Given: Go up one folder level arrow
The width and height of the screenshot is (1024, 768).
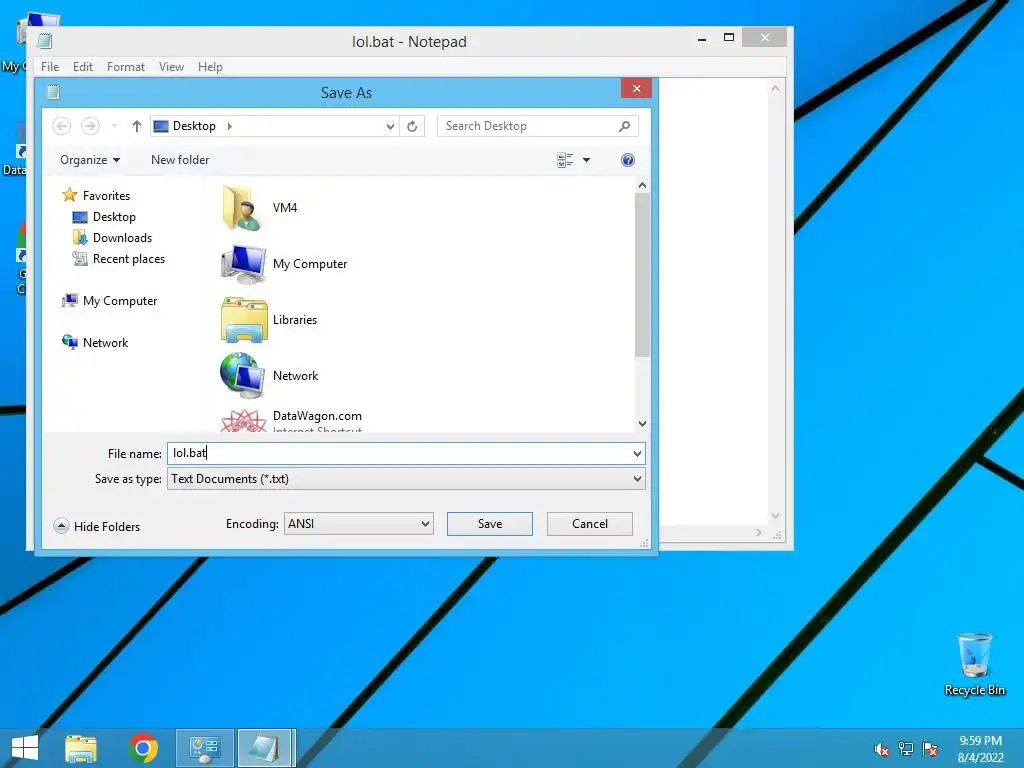Looking at the screenshot, I should coord(136,126).
